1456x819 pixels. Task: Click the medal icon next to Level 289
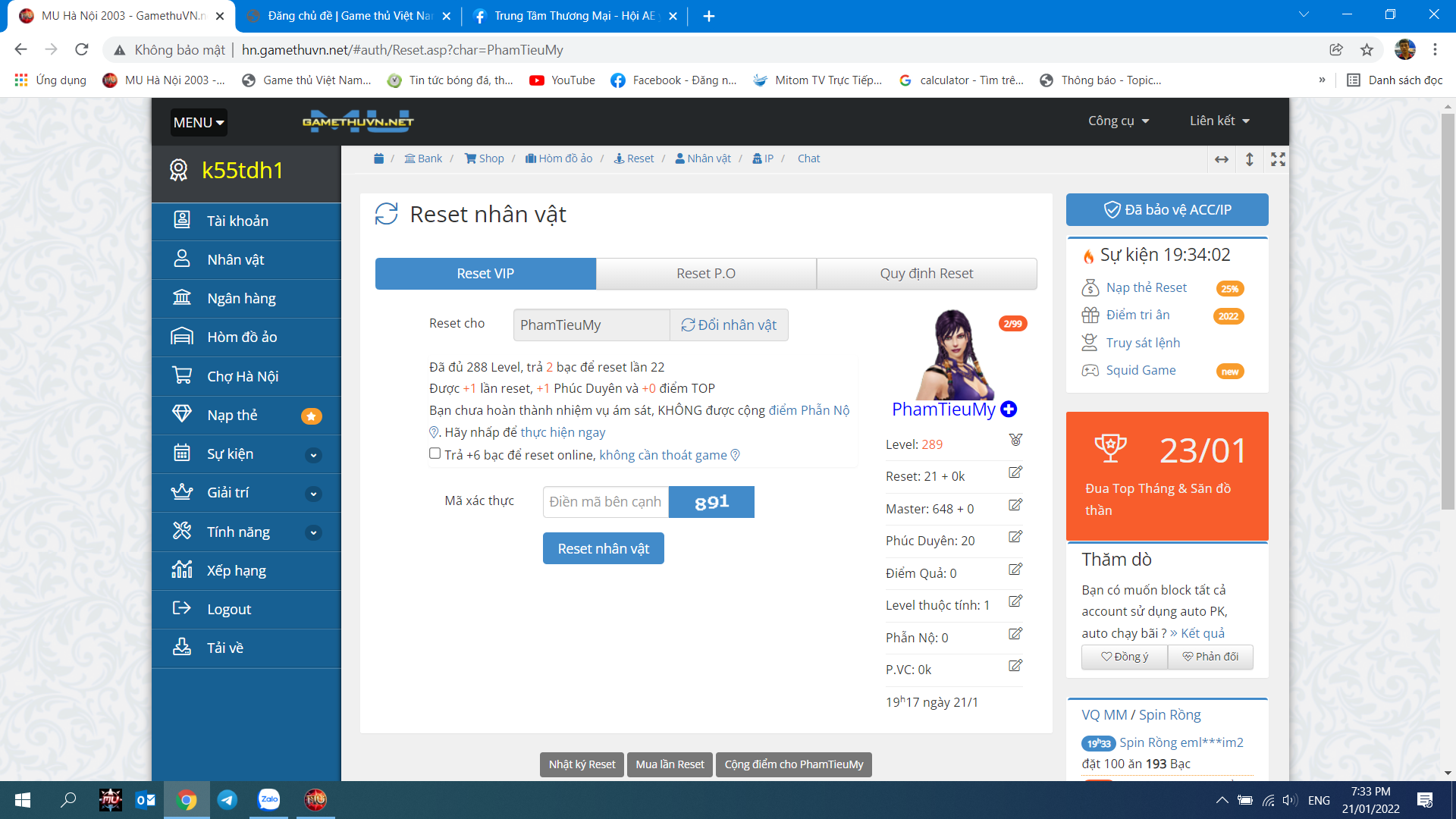(x=1015, y=440)
